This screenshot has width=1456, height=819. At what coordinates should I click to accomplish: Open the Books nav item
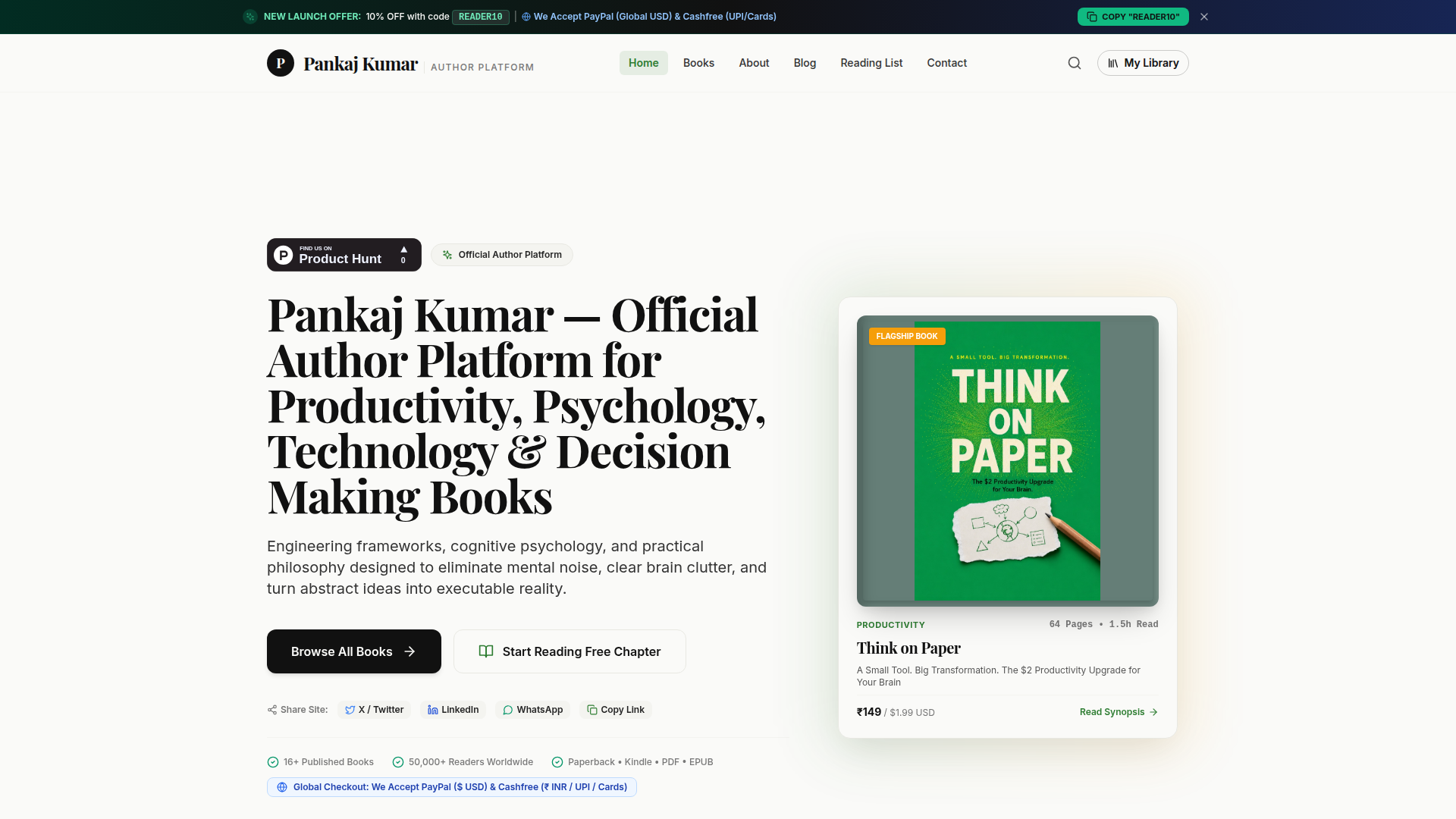click(698, 63)
